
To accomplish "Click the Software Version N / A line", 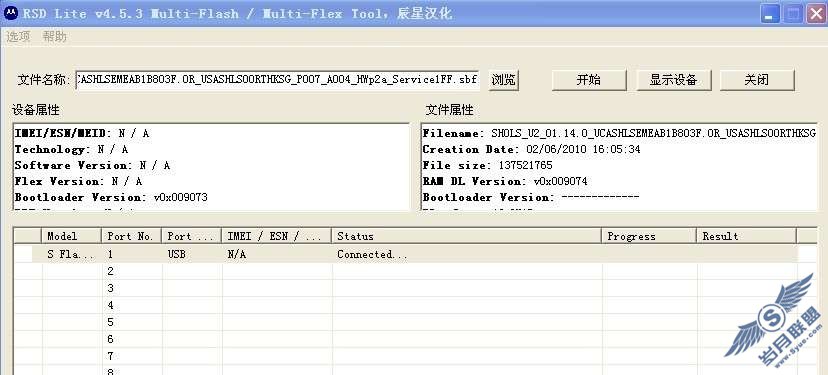I will point(92,165).
